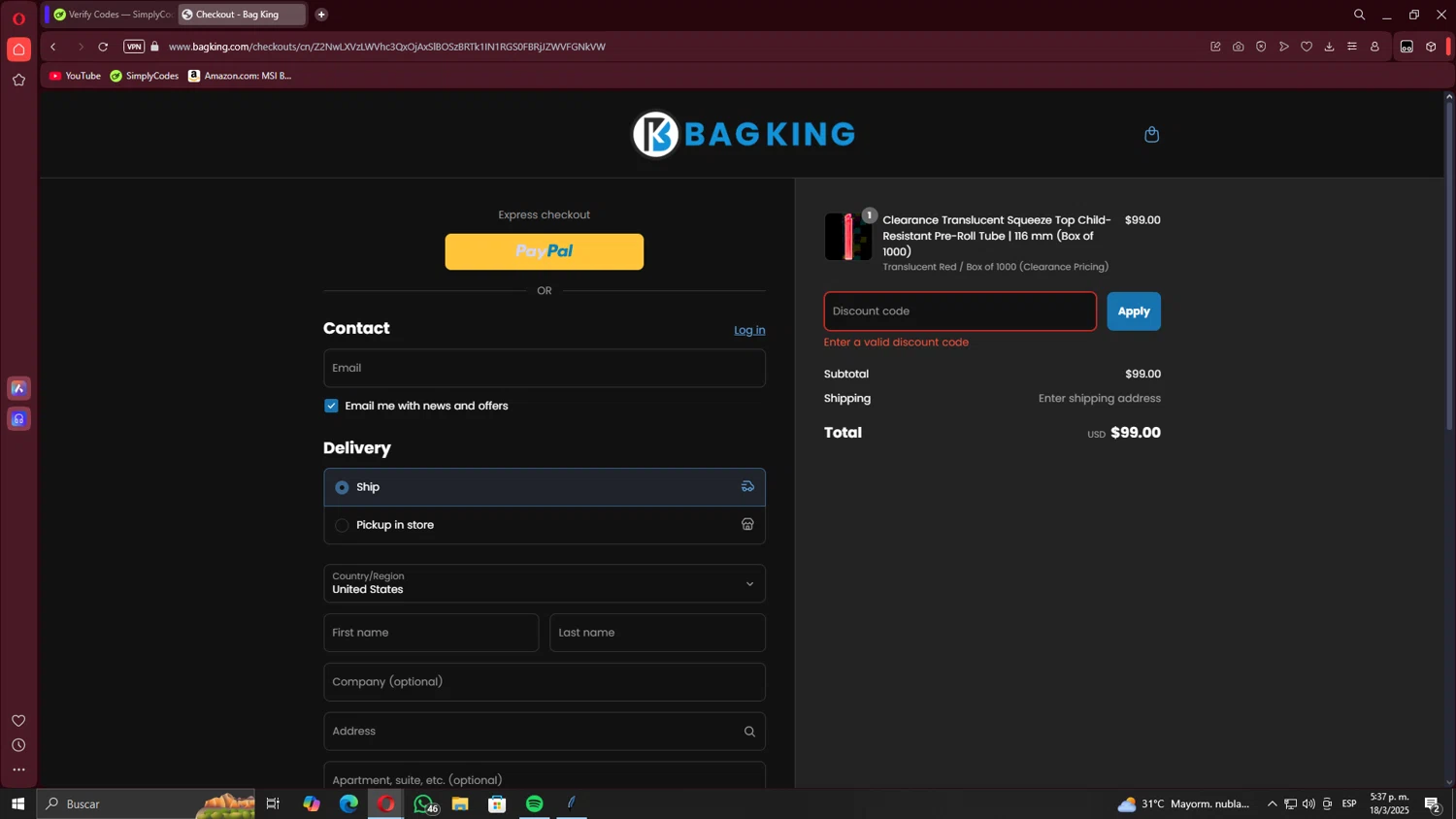Show hidden system tray icons

(x=1272, y=803)
